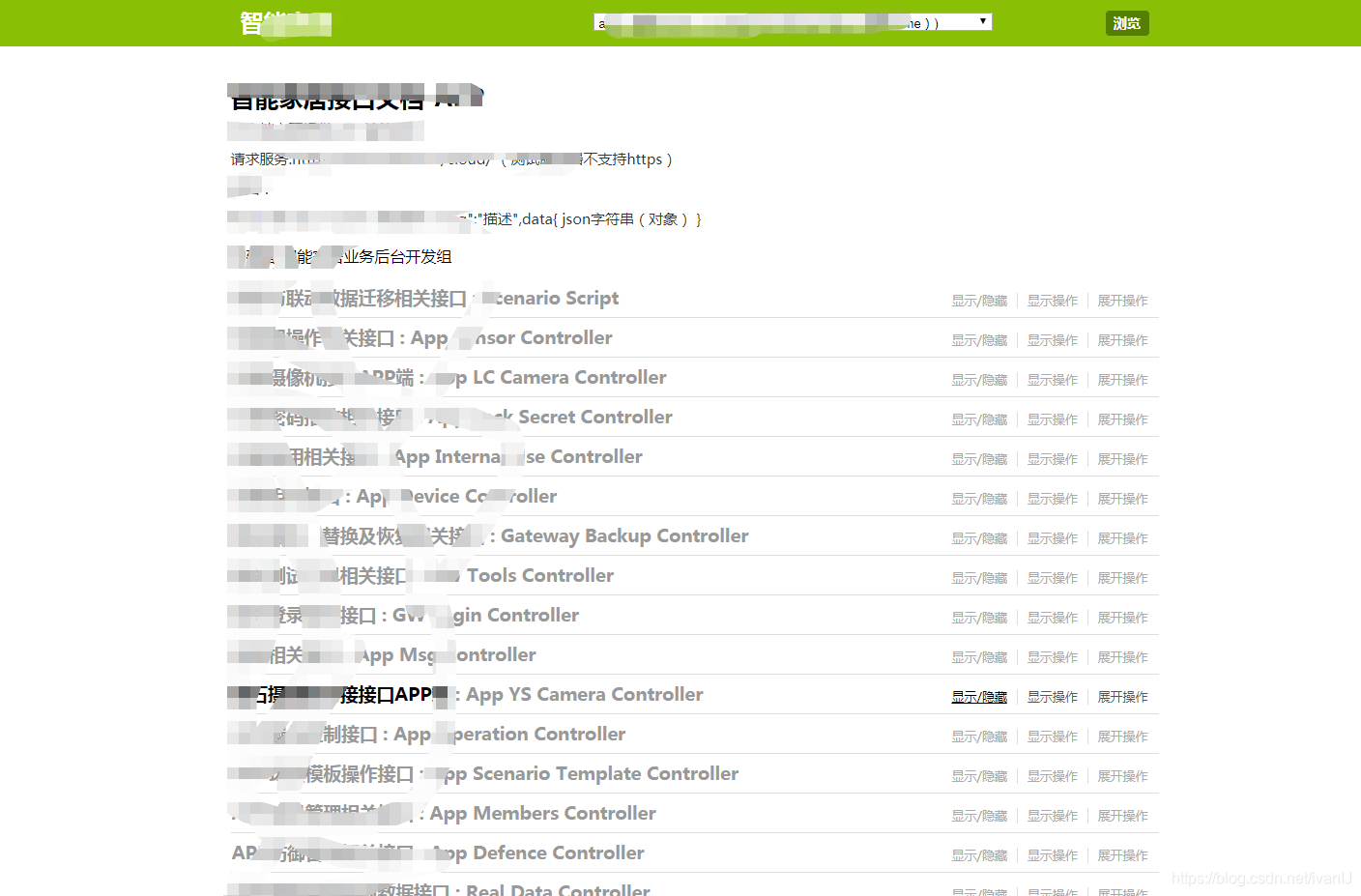Toggle show/hide on Tools Controller
Screen dimensions: 1361x896
(x=979, y=577)
